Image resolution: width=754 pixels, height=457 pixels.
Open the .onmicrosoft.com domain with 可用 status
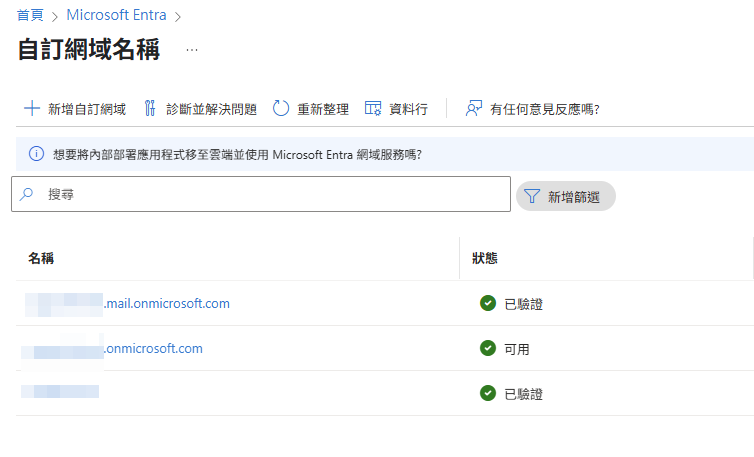153,348
